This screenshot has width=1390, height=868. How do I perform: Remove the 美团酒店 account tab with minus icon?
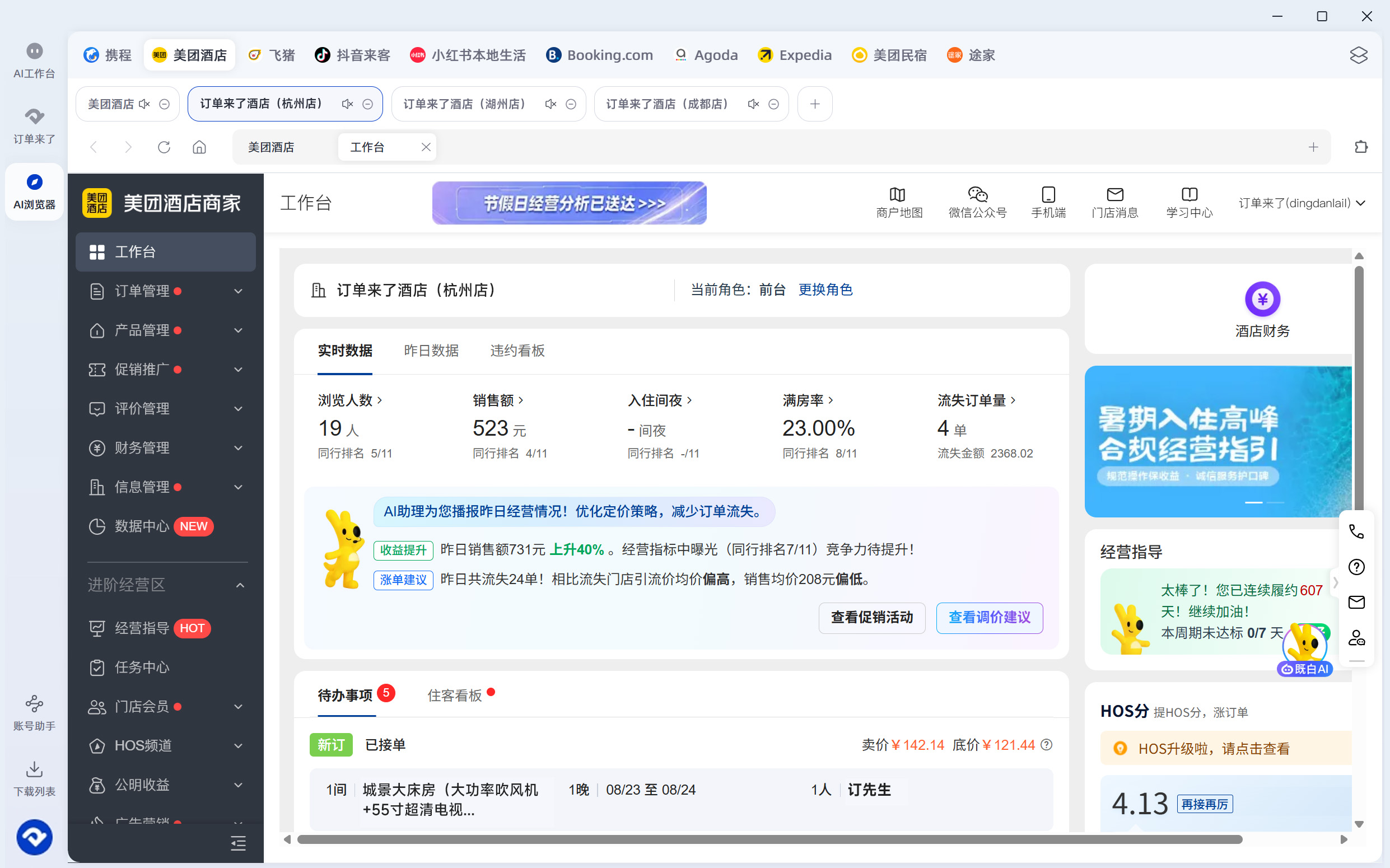pyautogui.click(x=164, y=104)
